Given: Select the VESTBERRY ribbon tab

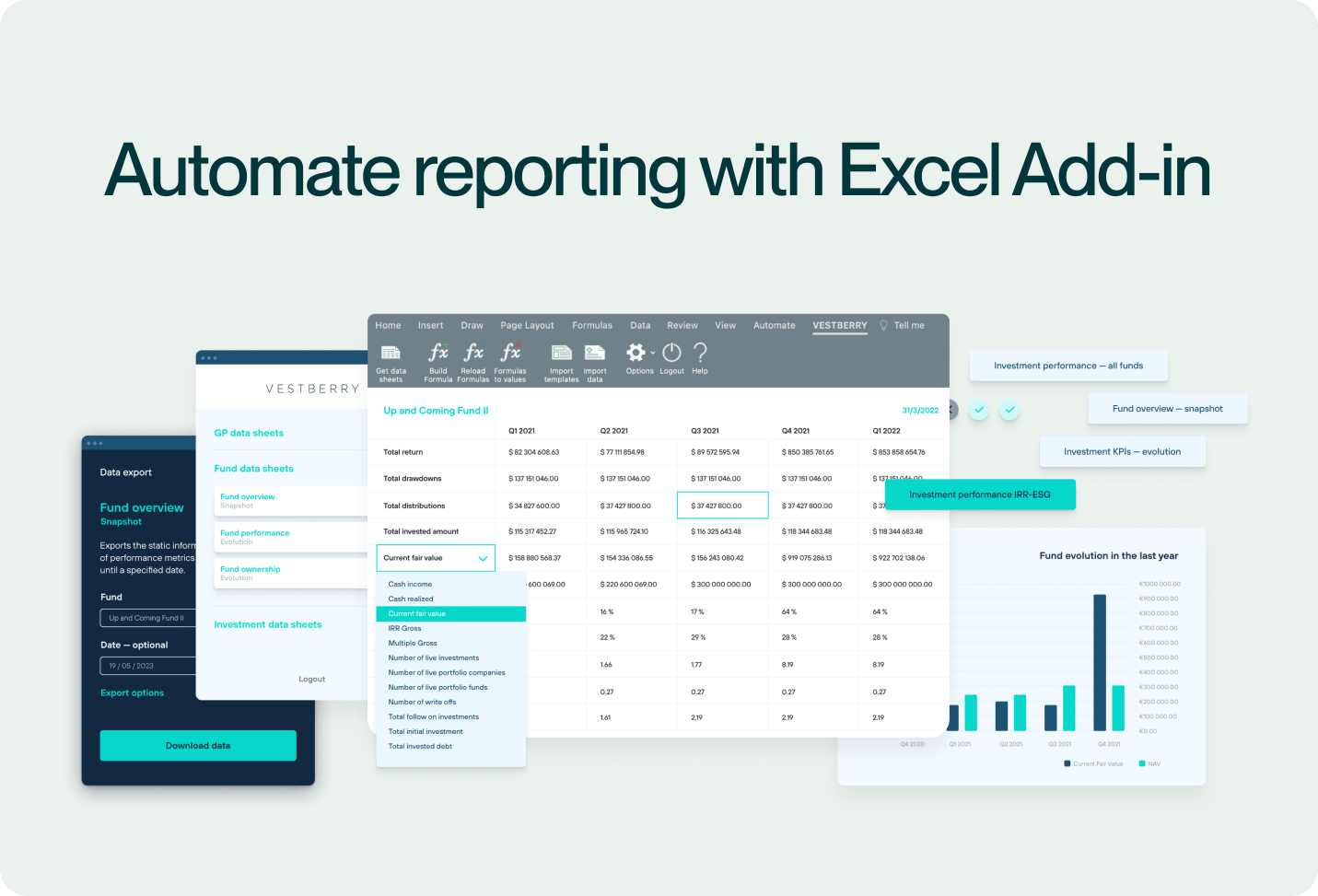Looking at the screenshot, I should tap(839, 325).
